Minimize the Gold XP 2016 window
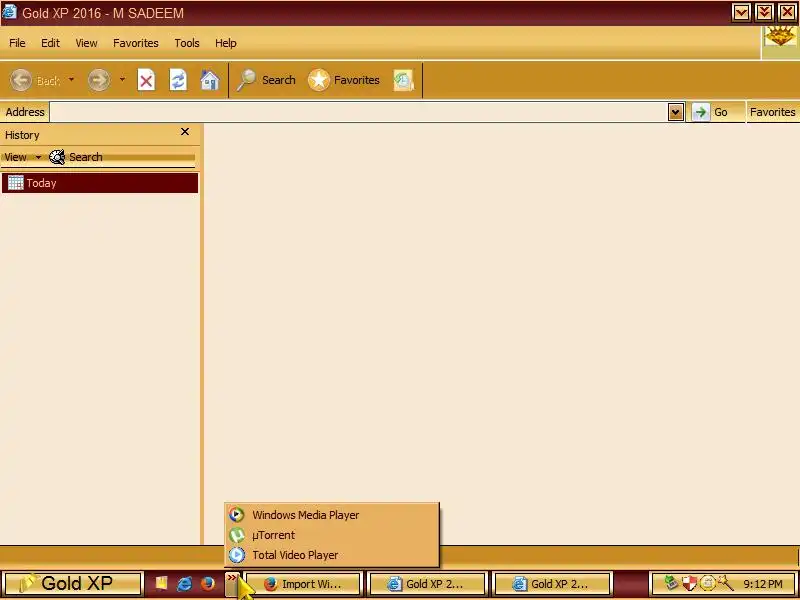The image size is (800, 600). pyautogui.click(x=741, y=12)
